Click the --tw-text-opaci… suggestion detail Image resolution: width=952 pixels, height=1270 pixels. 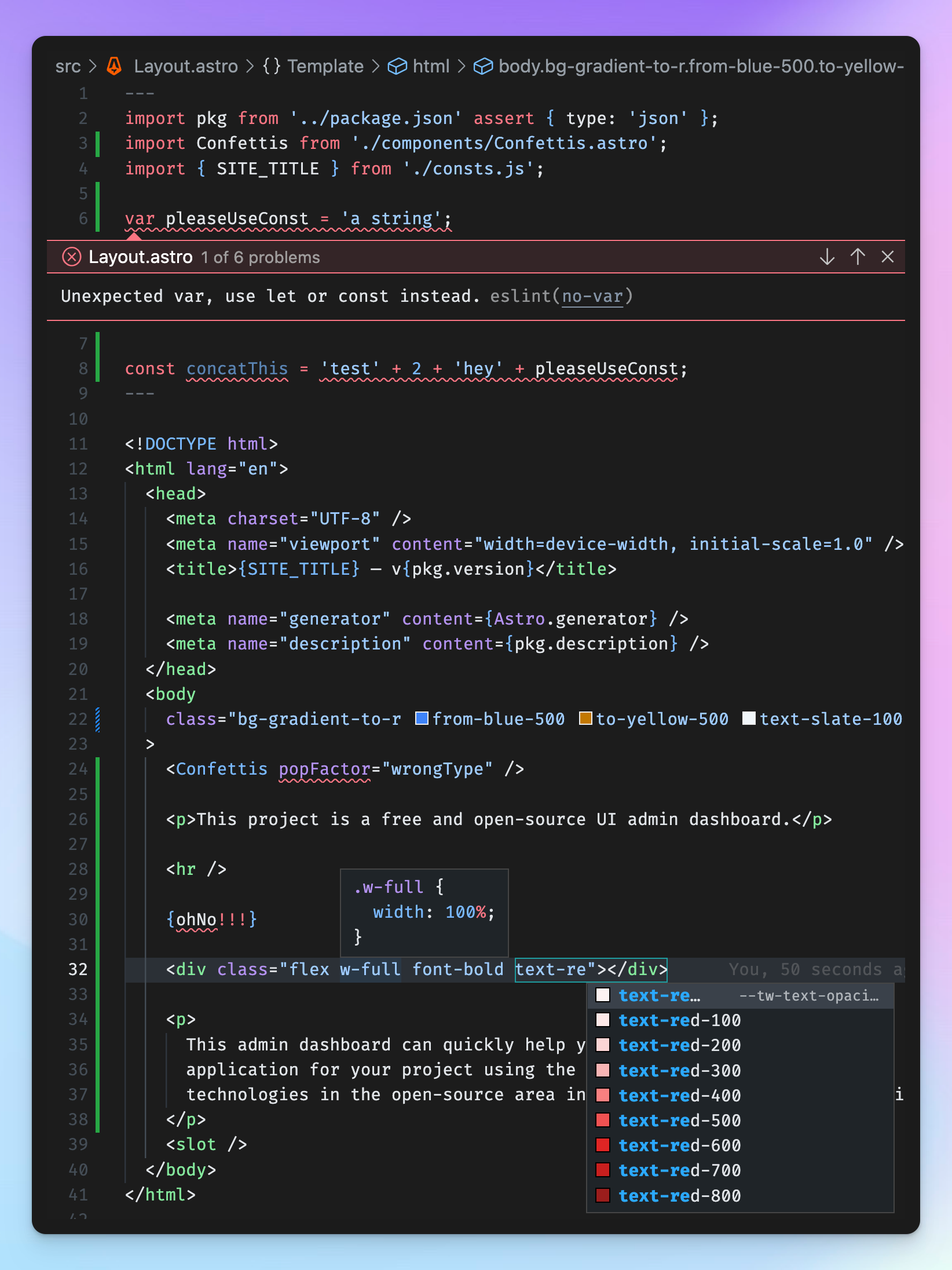[809, 995]
